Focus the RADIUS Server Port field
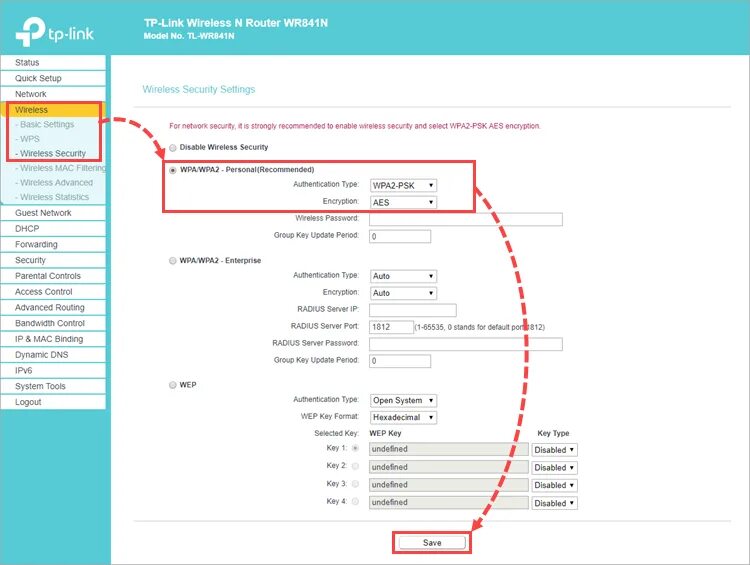The image size is (750, 565). [391, 327]
